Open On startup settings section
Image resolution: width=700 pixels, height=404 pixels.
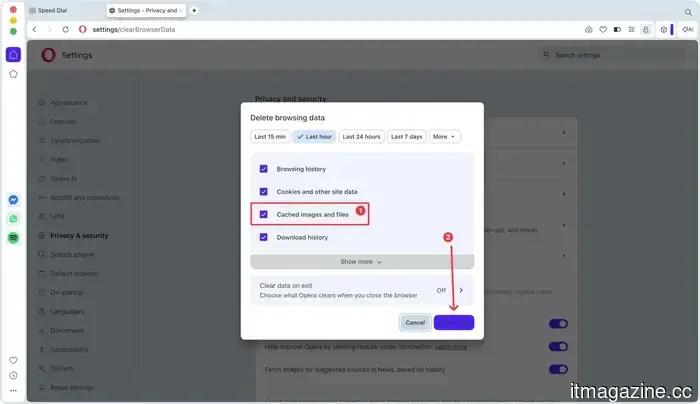point(67,292)
